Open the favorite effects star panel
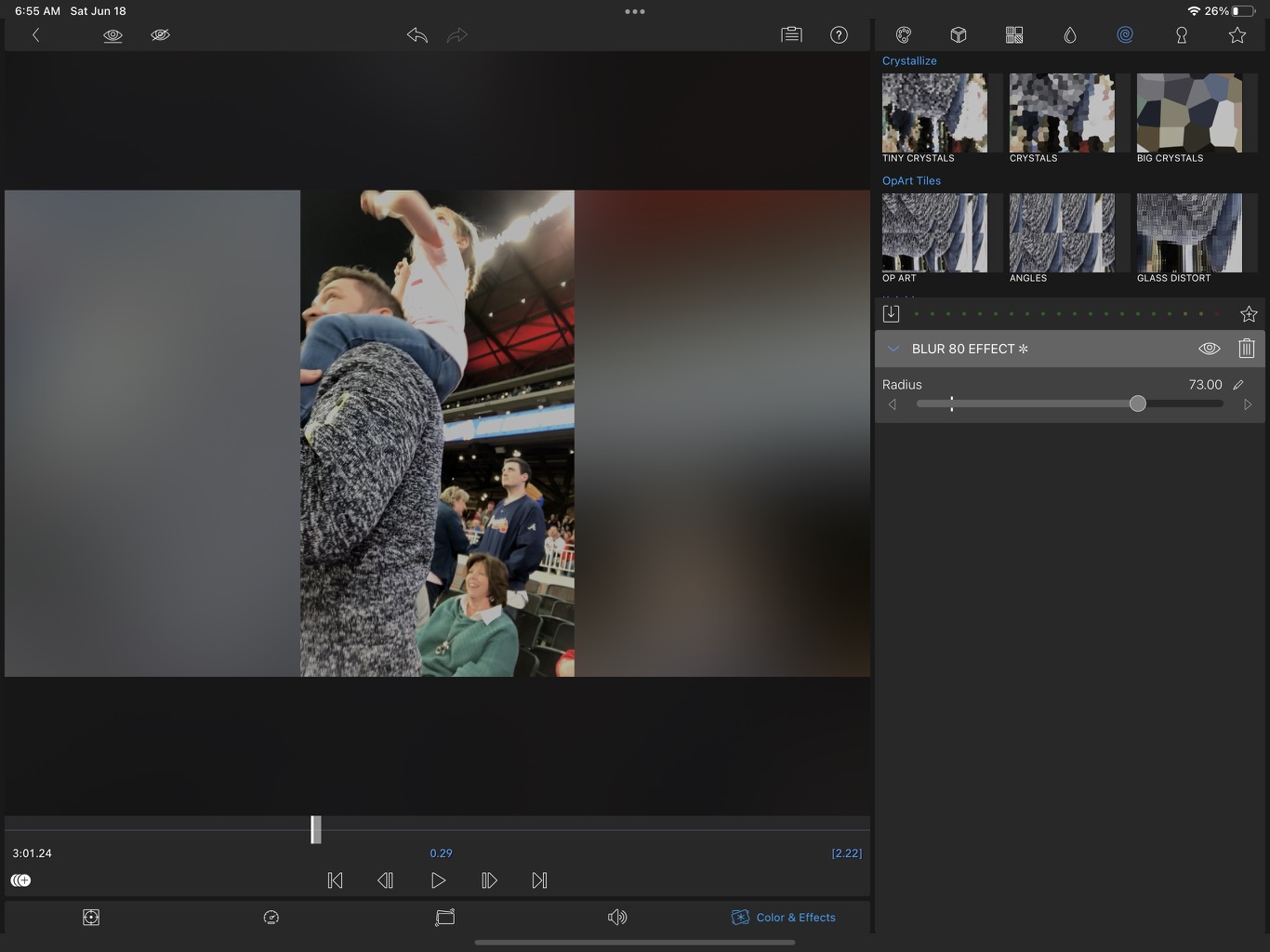 click(x=1237, y=34)
